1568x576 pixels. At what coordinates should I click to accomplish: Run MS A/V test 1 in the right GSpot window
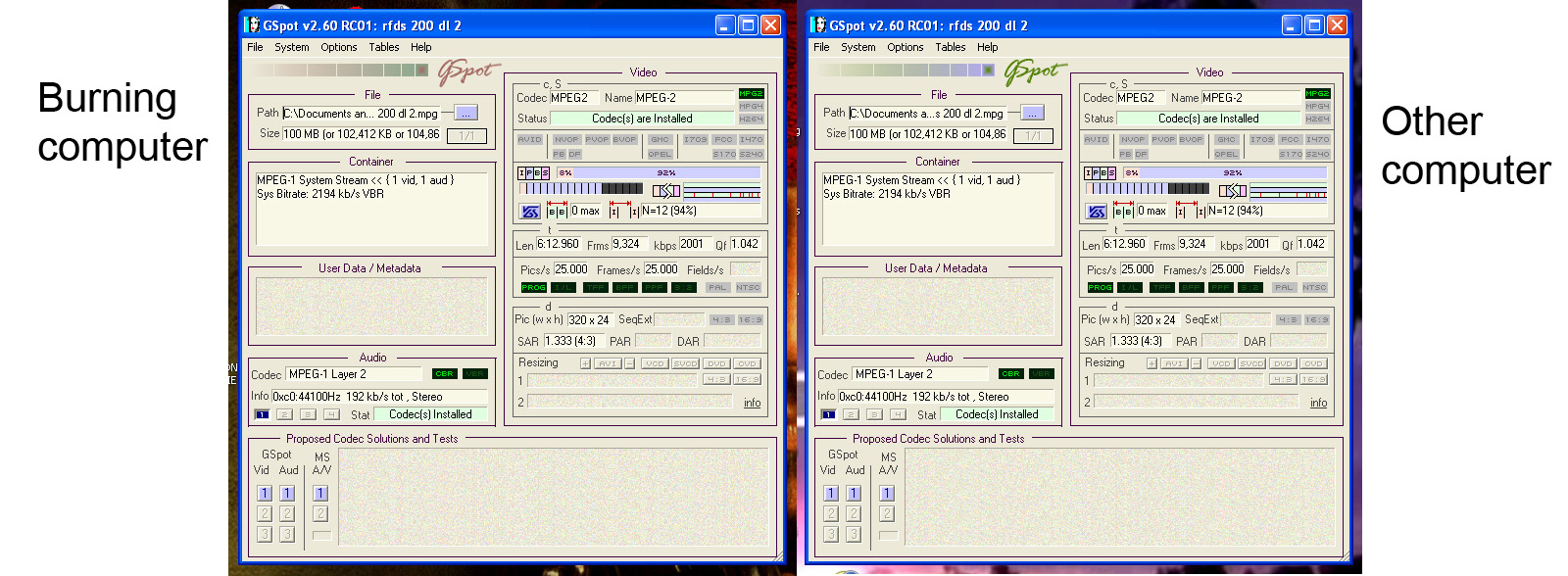(x=887, y=494)
